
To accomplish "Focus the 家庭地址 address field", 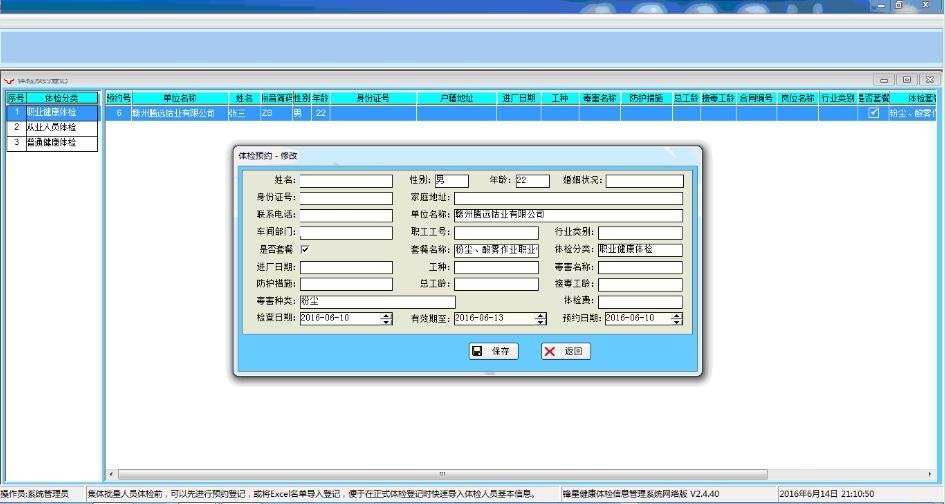I will click(567, 198).
